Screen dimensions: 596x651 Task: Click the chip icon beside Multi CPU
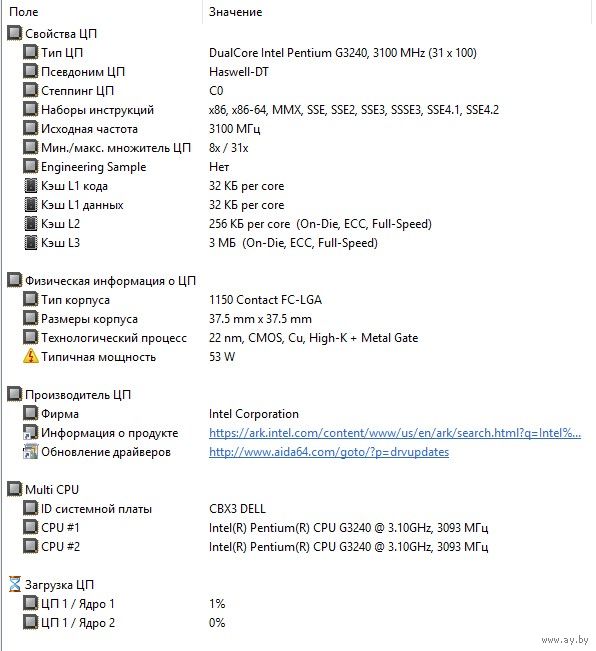[15, 489]
